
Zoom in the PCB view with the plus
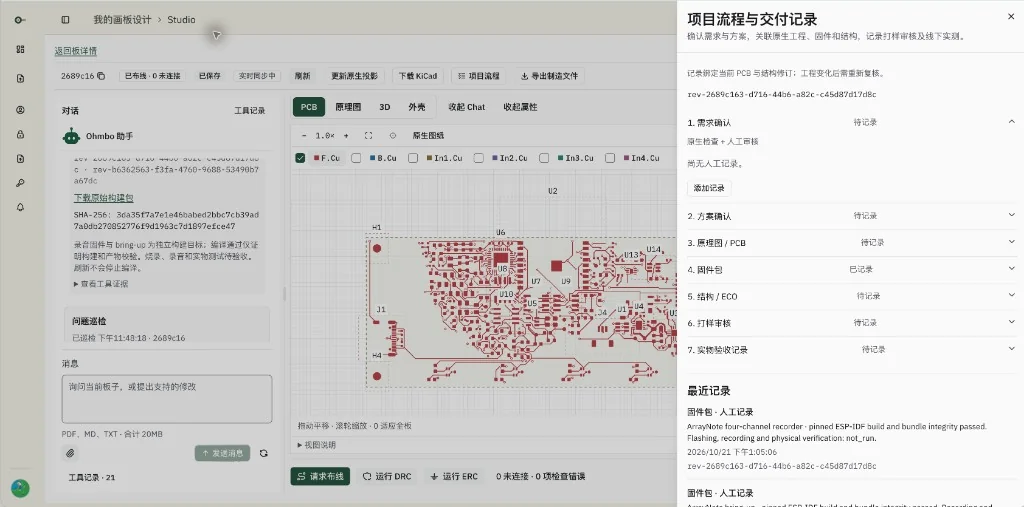(x=346, y=136)
